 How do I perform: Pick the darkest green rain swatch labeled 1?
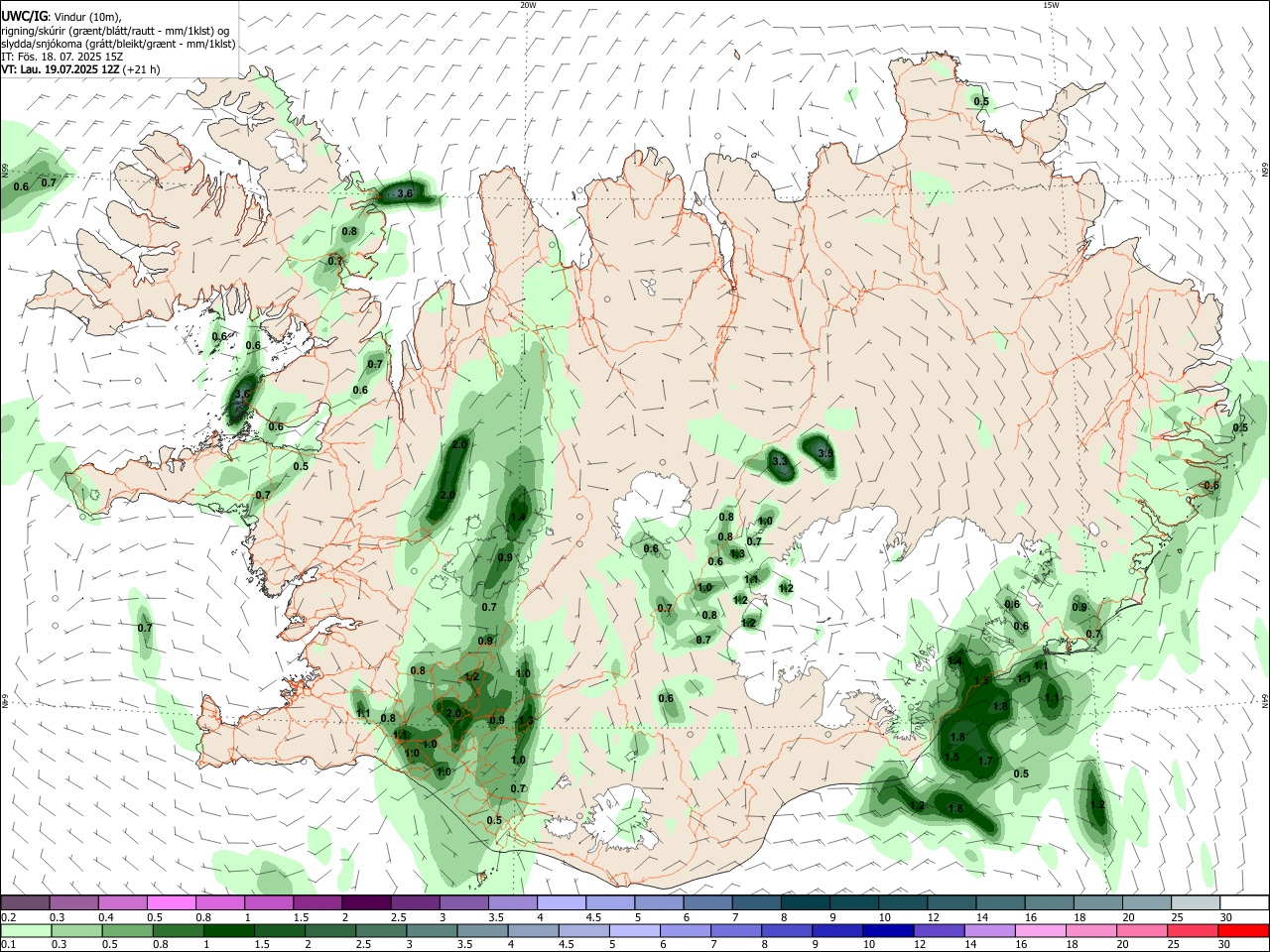pos(228,931)
